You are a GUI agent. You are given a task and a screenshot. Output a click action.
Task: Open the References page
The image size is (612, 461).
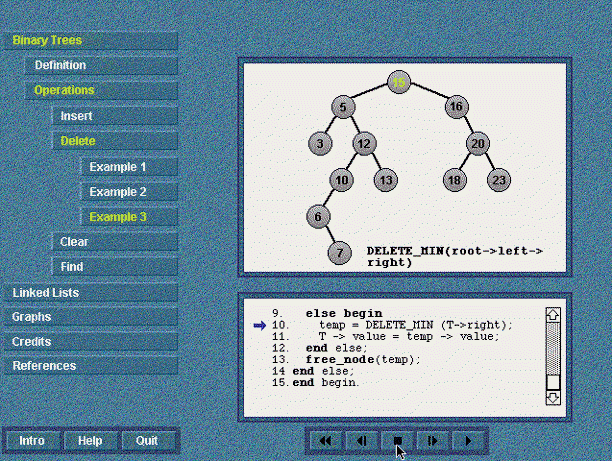pyautogui.click(x=91, y=366)
